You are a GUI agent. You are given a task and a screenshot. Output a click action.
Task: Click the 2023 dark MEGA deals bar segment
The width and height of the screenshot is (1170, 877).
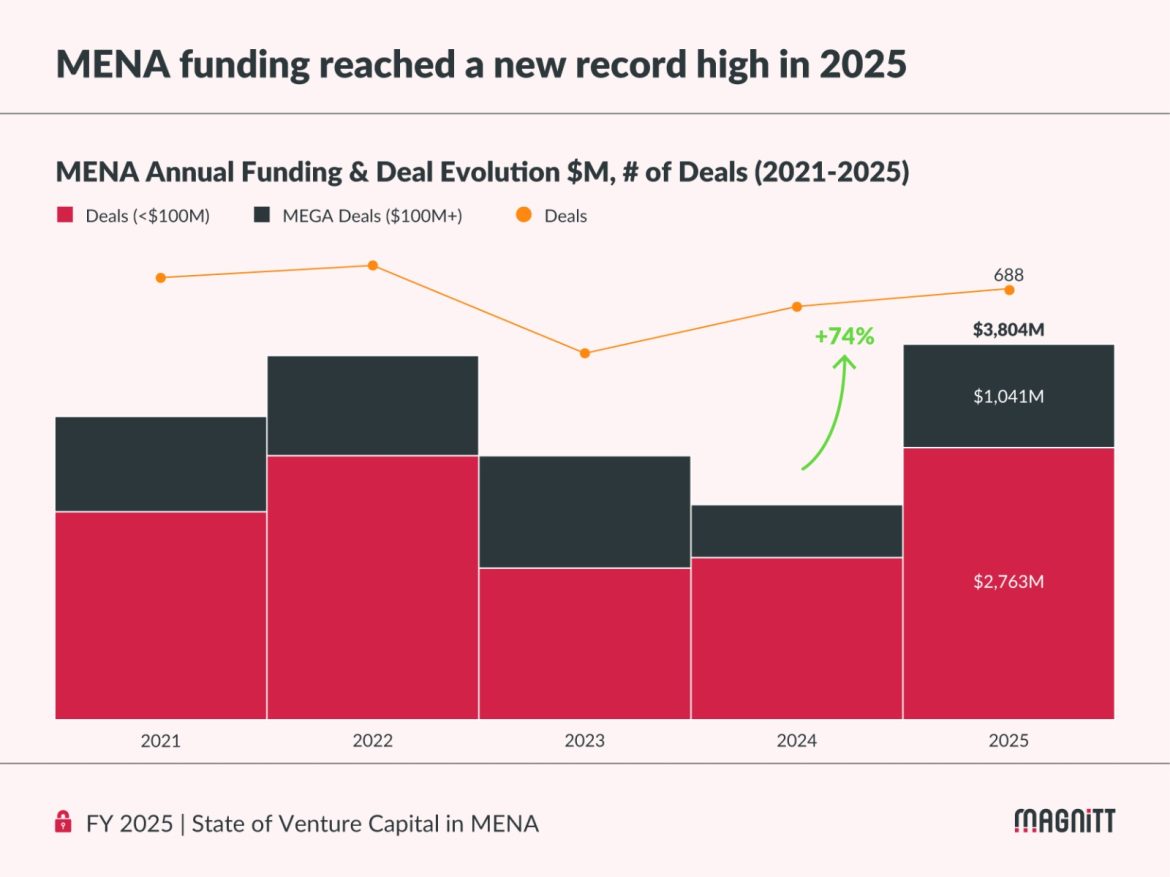click(x=585, y=511)
